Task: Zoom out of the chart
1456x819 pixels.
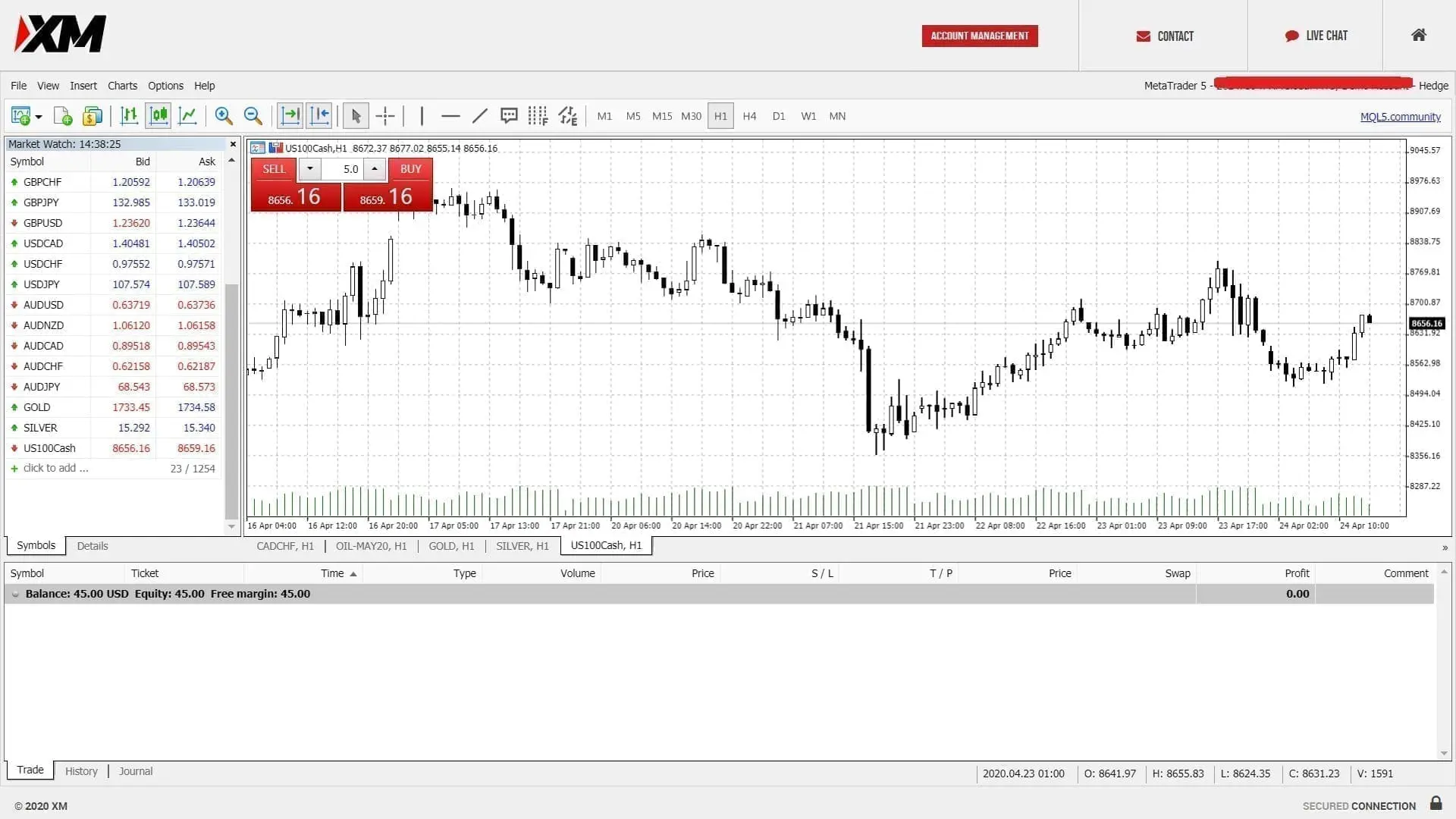Action: pyautogui.click(x=253, y=116)
